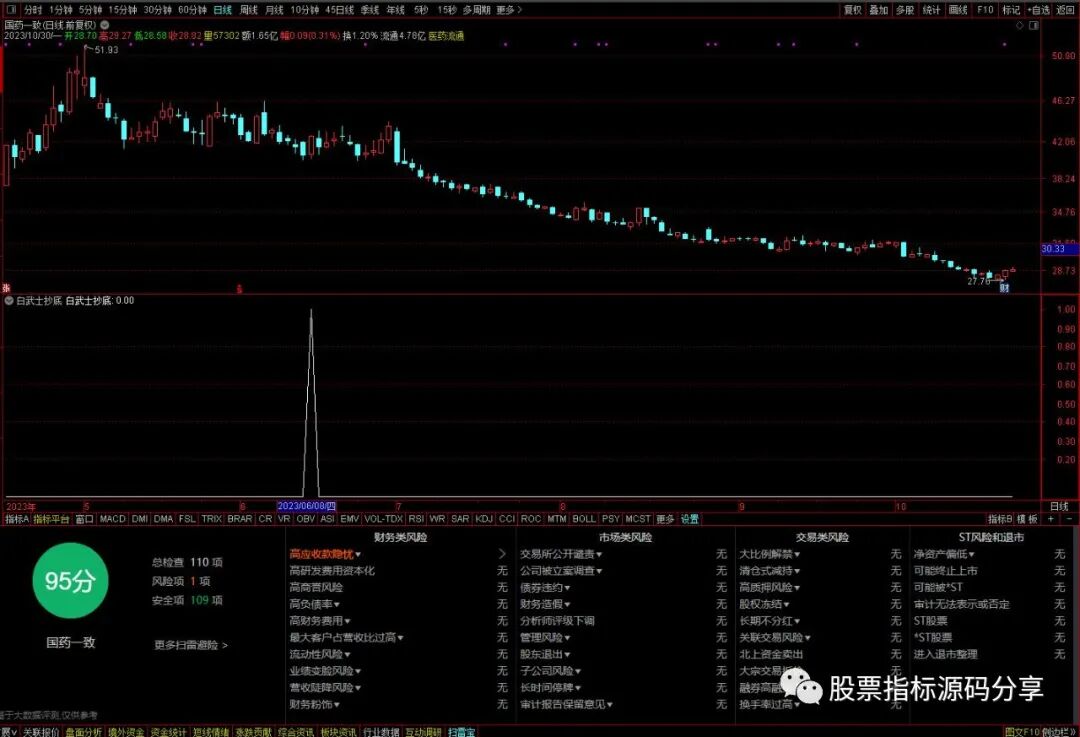Select the 60分钟 period
The height and width of the screenshot is (737, 1080).
coord(192,10)
